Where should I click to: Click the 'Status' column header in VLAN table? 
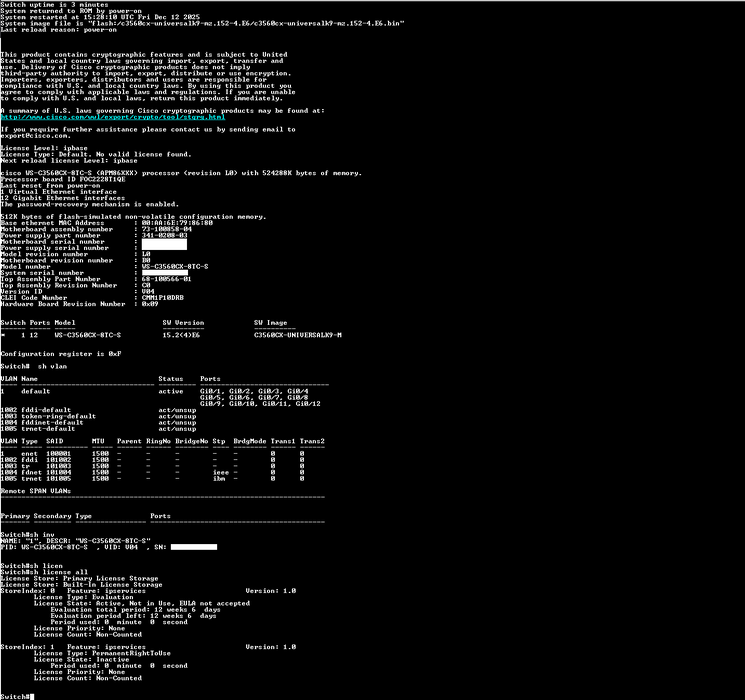pos(171,379)
